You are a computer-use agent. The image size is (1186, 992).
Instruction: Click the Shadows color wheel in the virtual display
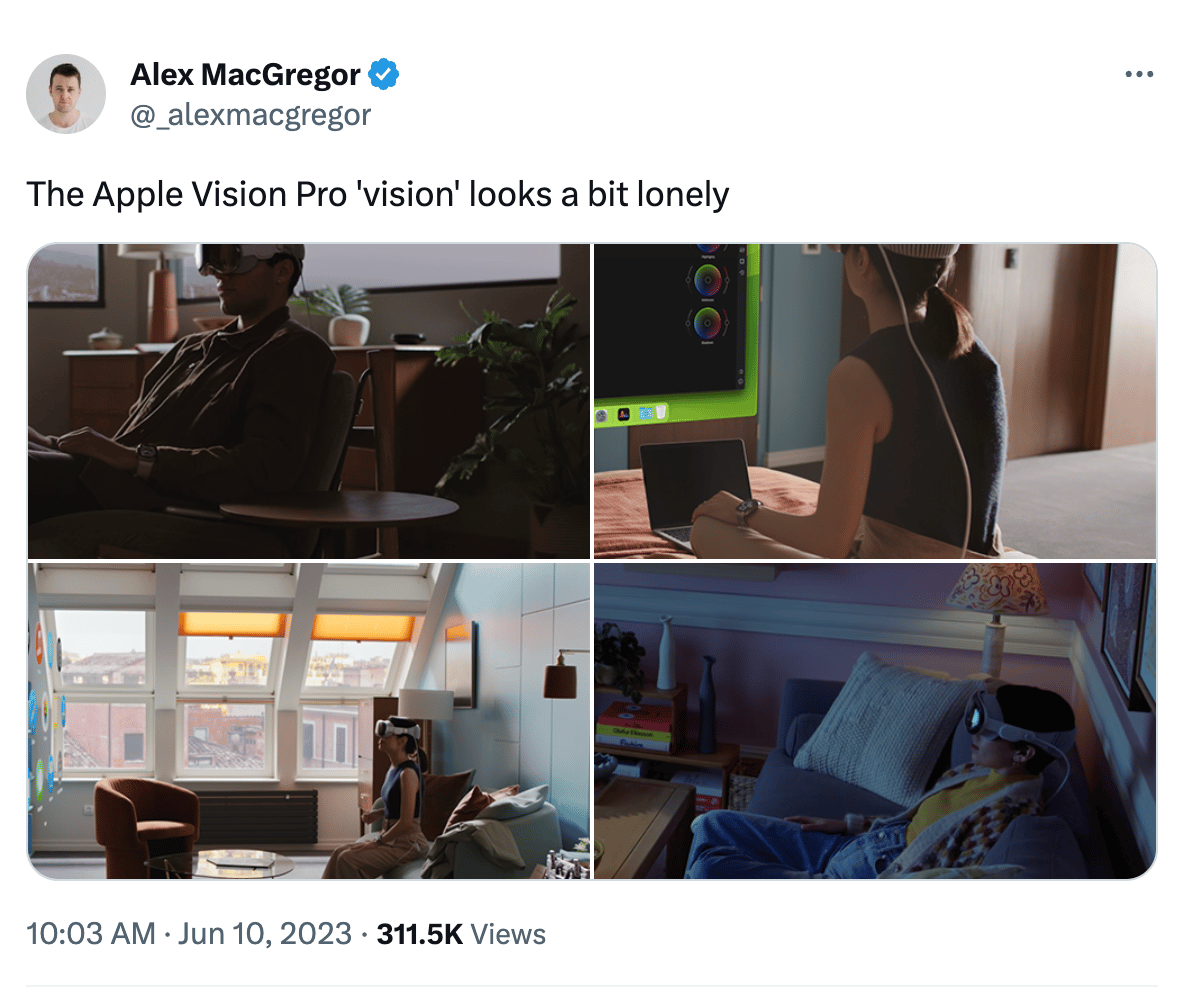(707, 324)
